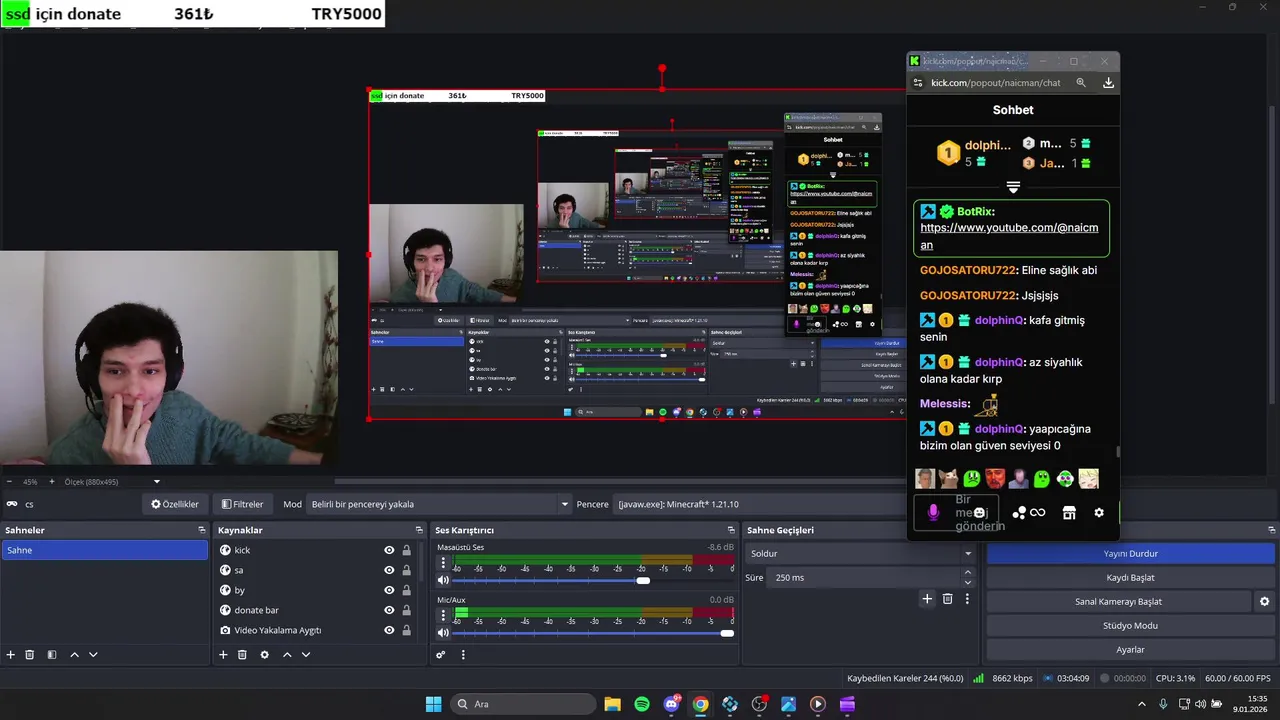This screenshot has width=1280, height=720.
Task: Add a scene transition plus icon
Action: coord(927,599)
